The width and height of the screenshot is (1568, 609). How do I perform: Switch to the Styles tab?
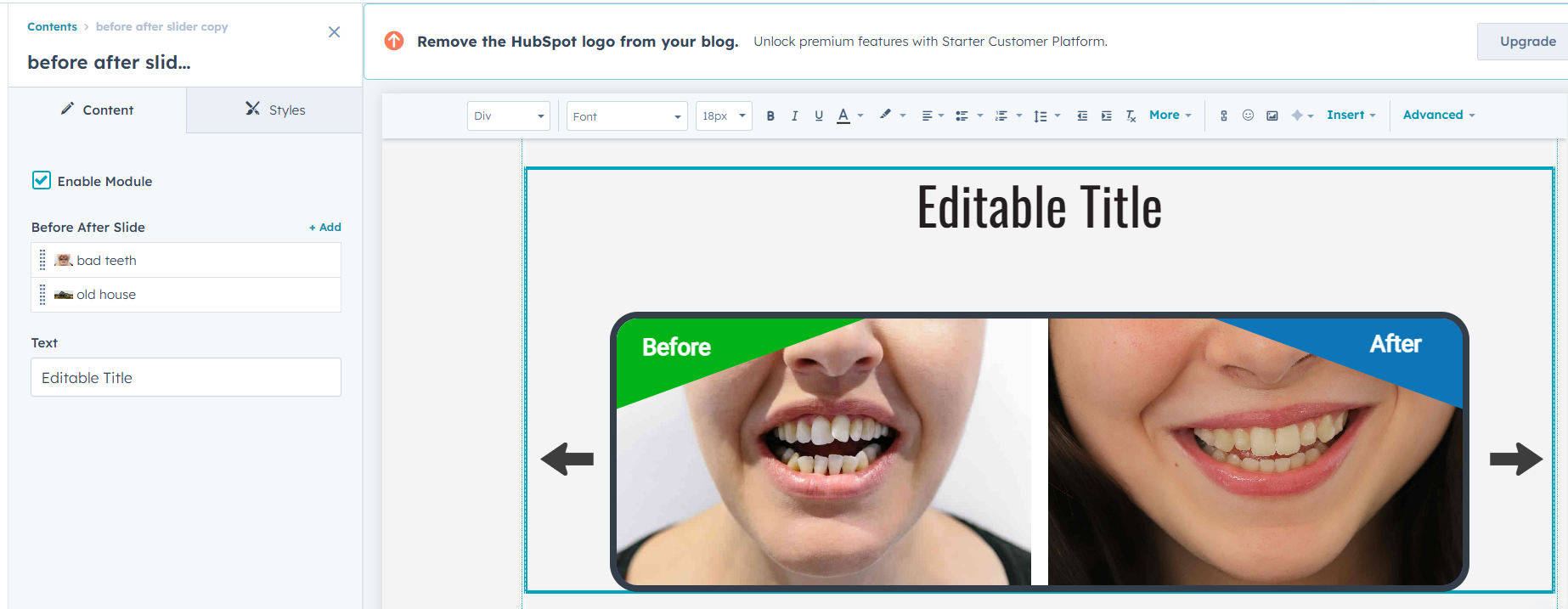pyautogui.click(x=274, y=110)
